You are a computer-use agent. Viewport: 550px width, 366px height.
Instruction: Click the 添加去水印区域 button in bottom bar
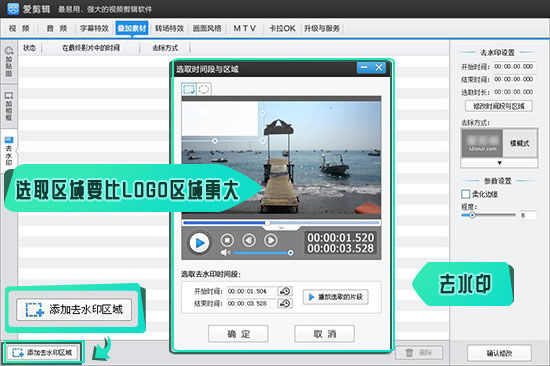[43, 352]
